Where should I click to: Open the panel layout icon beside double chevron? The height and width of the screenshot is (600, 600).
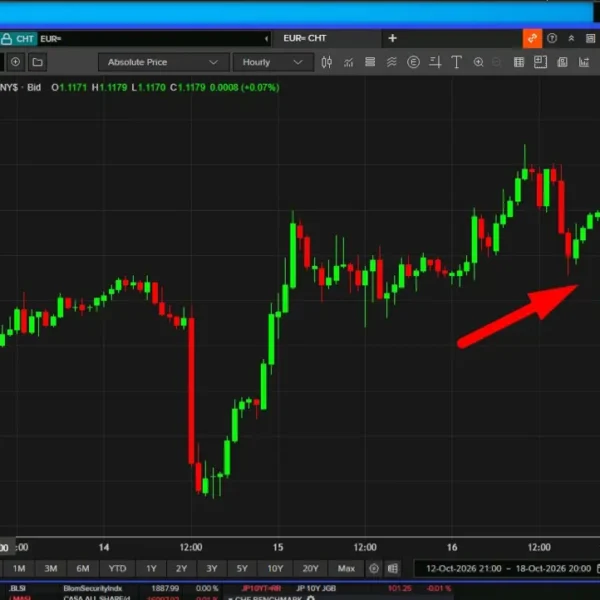pyautogui.click(x=590, y=38)
